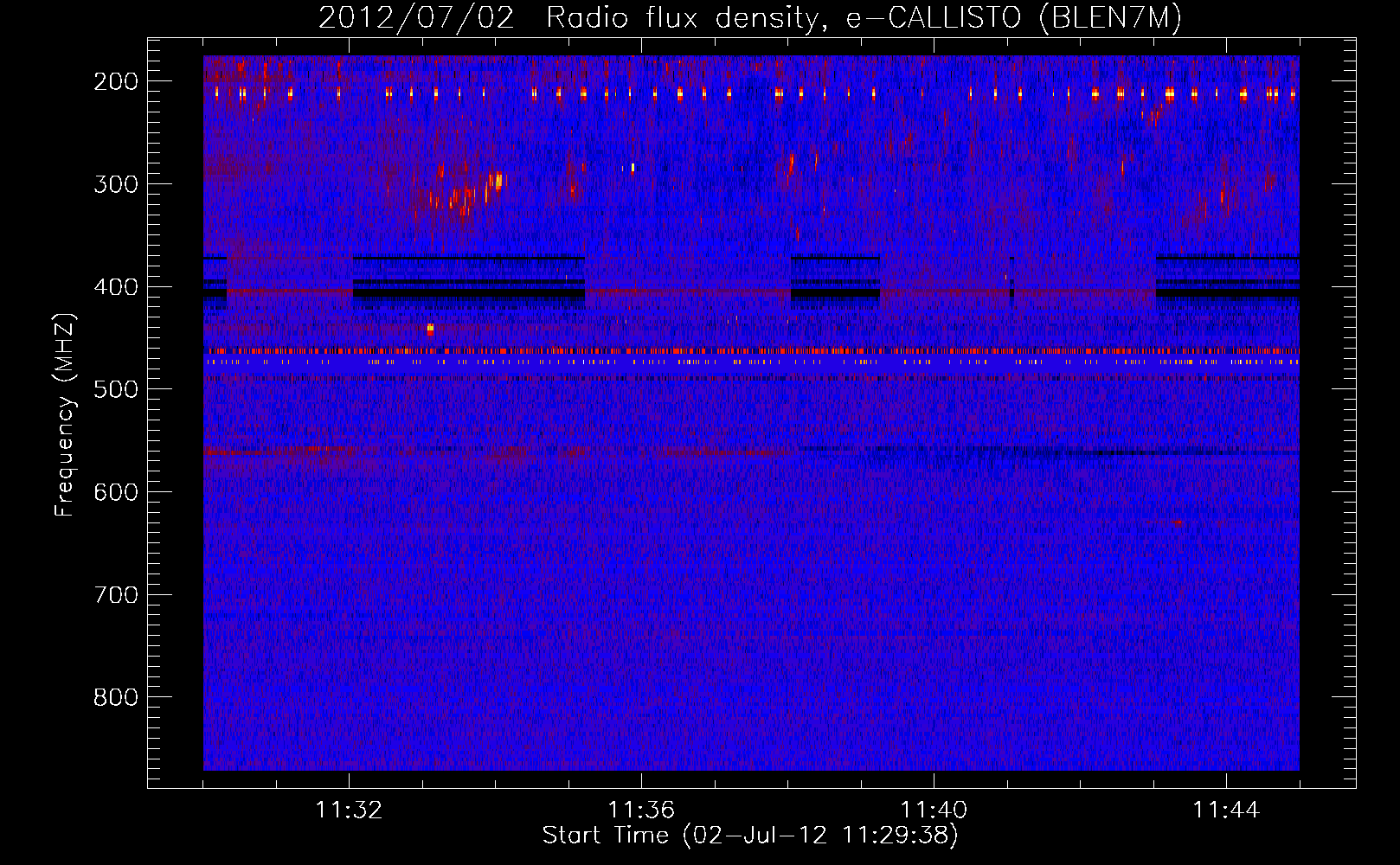The height and width of the screenshot is (865, 1400).
Task: Click the 11:40 time tick label
Action: click(934, 811)
